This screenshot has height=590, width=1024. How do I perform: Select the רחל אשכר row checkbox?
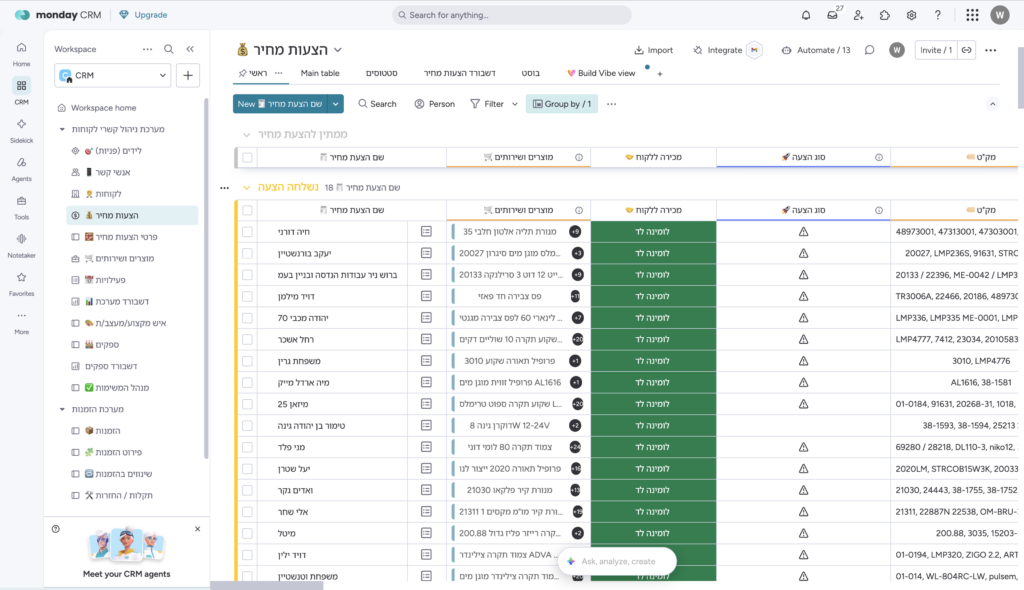tap(247, 339)
